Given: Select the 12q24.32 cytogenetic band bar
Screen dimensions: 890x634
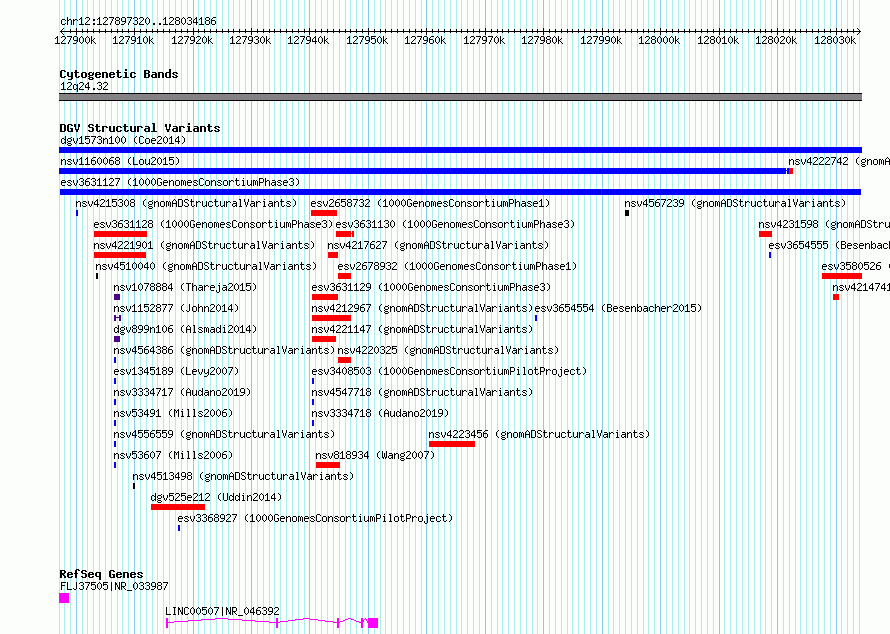Looking at the screenshot, I should point(460,97).
